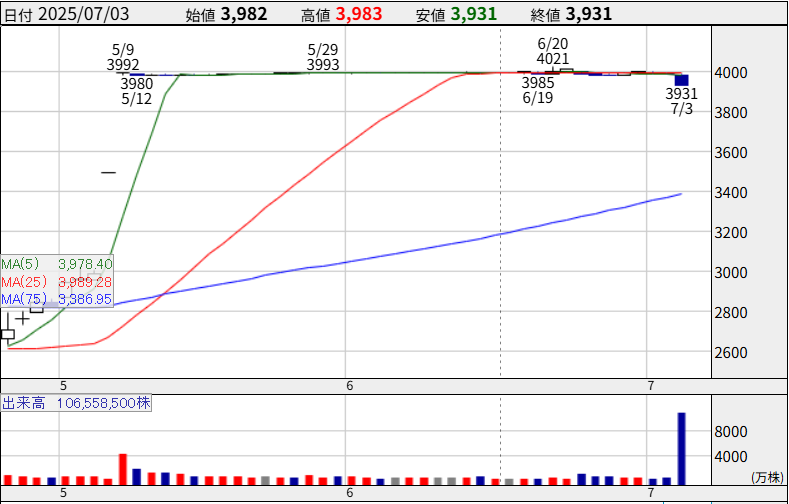The height and width of the screenshot is (504, 789).
Task: Click the closing price 終値 label
Action: pyautogui.click(x=545, y=15)
